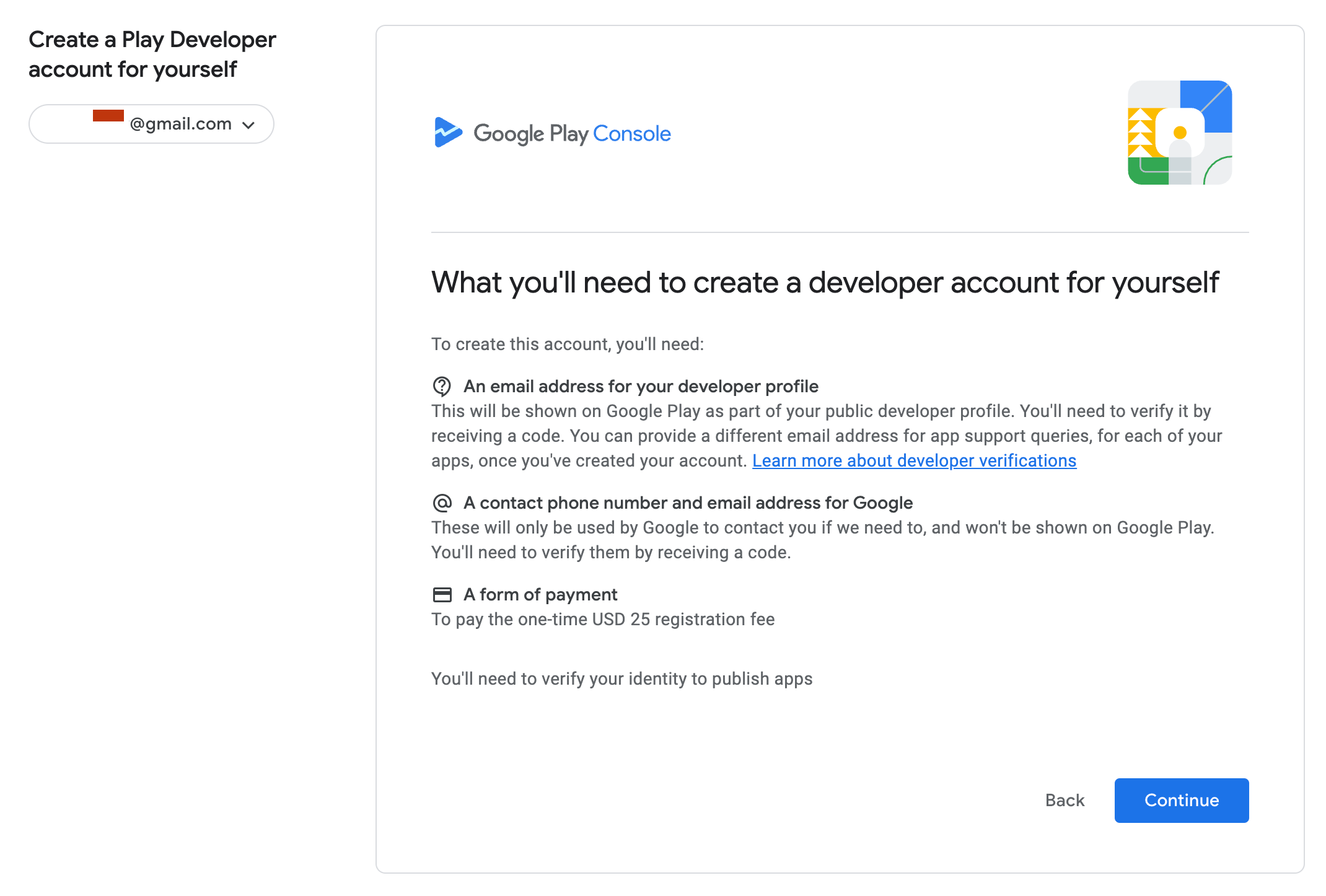
Task: Click the chevron arrow next to @gmail.com
Action: click(248, 125)
